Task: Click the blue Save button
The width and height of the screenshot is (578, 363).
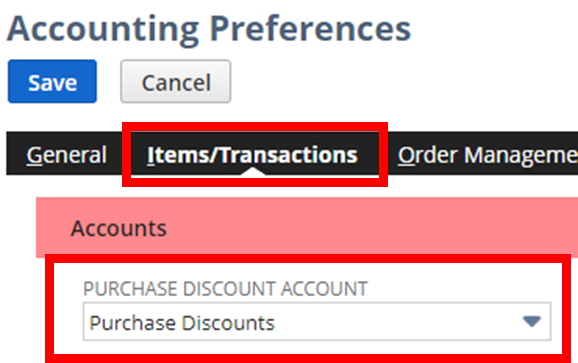Action: click(52, 81)
